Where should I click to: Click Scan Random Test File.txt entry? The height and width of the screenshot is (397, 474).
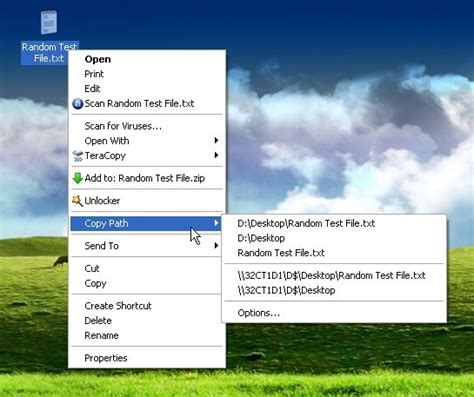147,104
